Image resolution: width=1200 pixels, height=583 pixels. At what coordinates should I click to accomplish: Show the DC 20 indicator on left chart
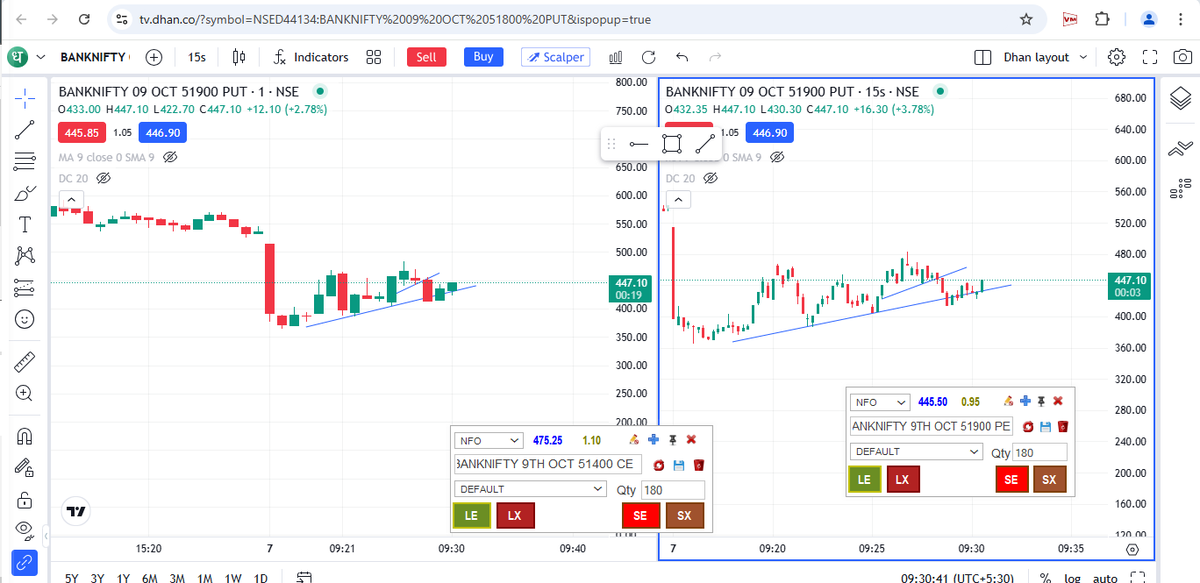coord(103,178)
